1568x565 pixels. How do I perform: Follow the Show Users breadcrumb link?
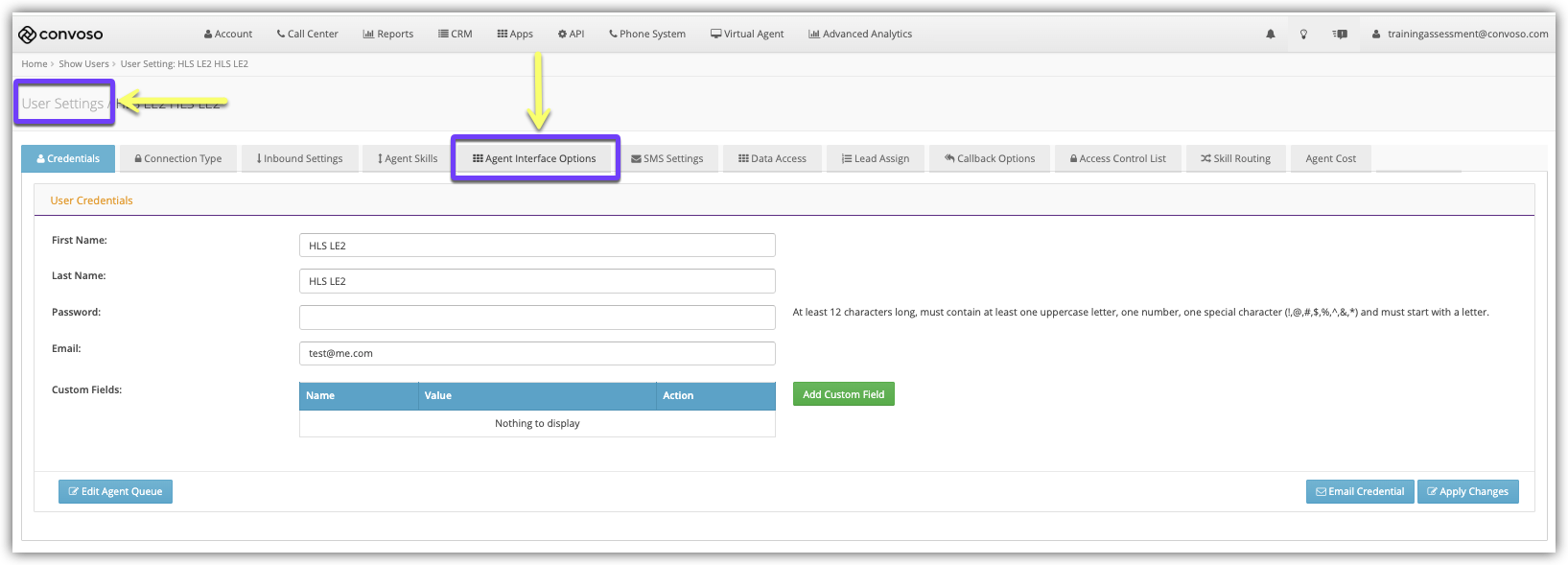pyautogui.click(x=83, y=64)
